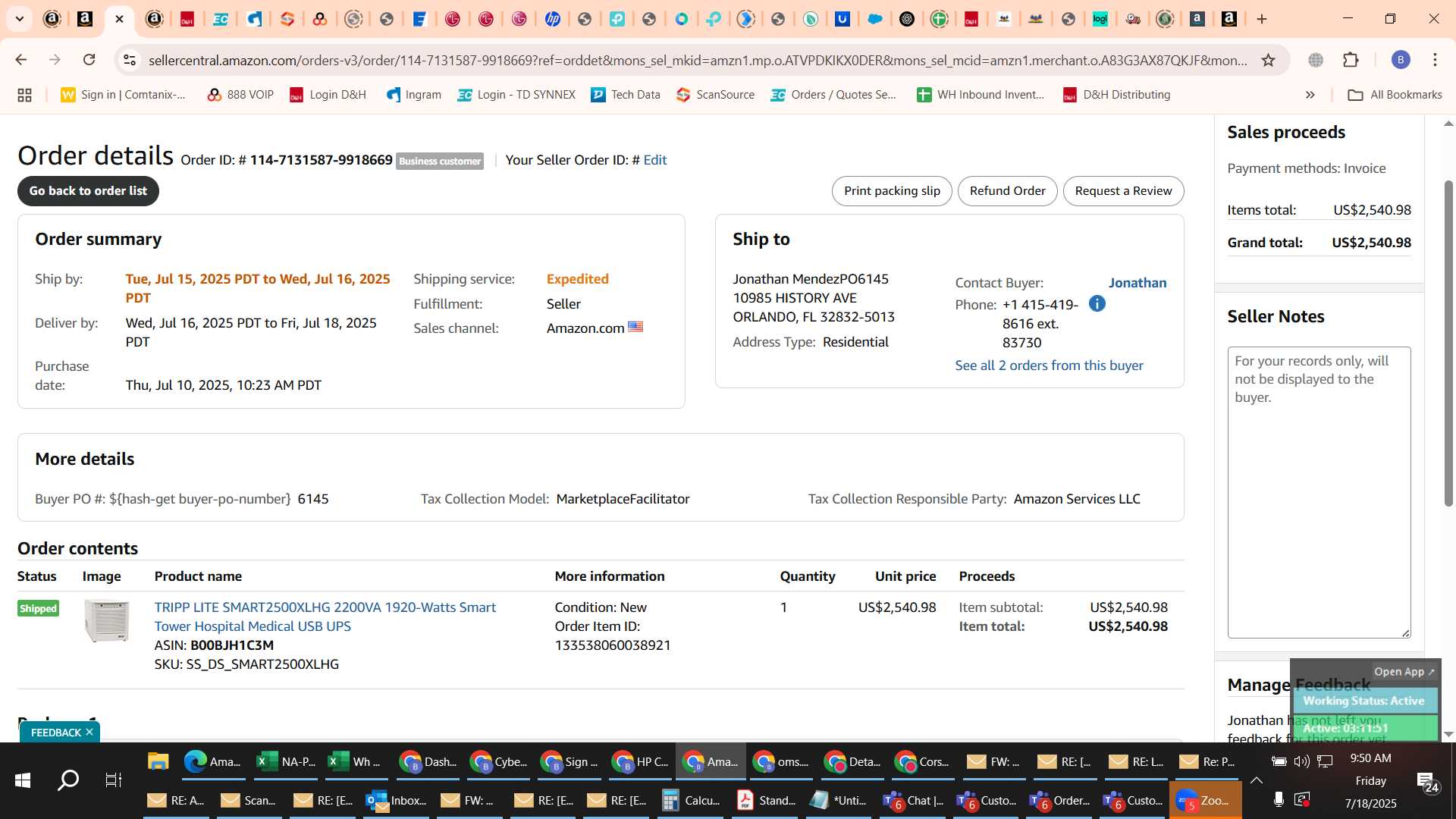Open Task View from the taskbar
Viewport: 1456px width, 819px height.
114,780
